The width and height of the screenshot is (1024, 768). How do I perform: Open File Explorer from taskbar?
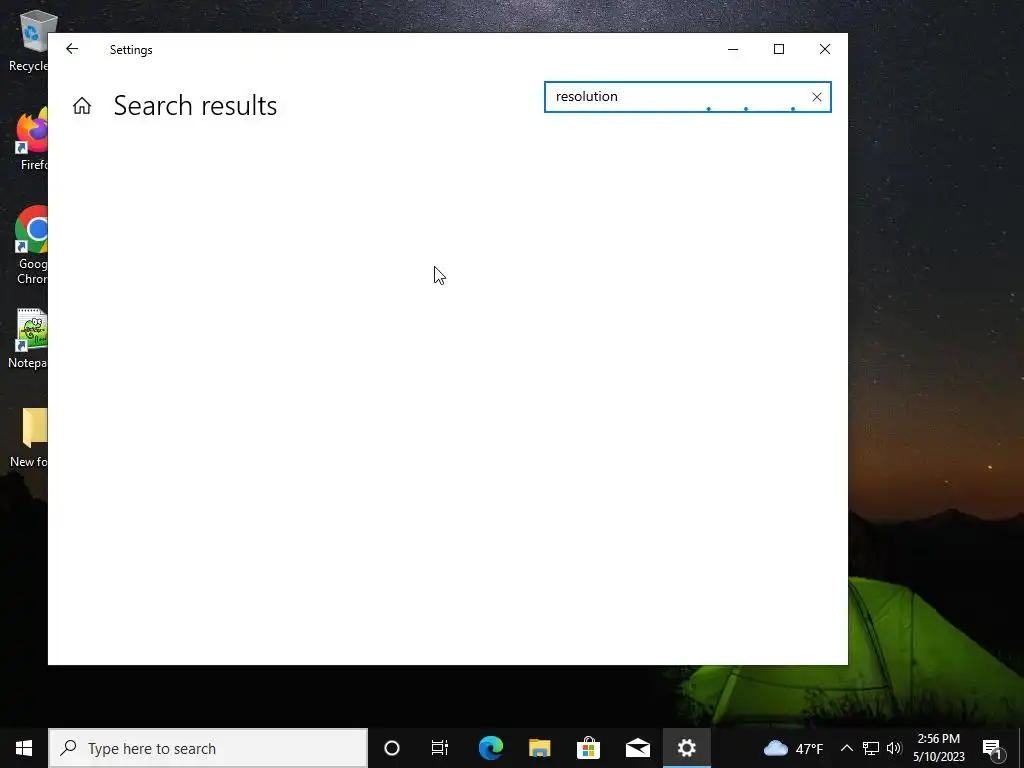coord(539,748)
